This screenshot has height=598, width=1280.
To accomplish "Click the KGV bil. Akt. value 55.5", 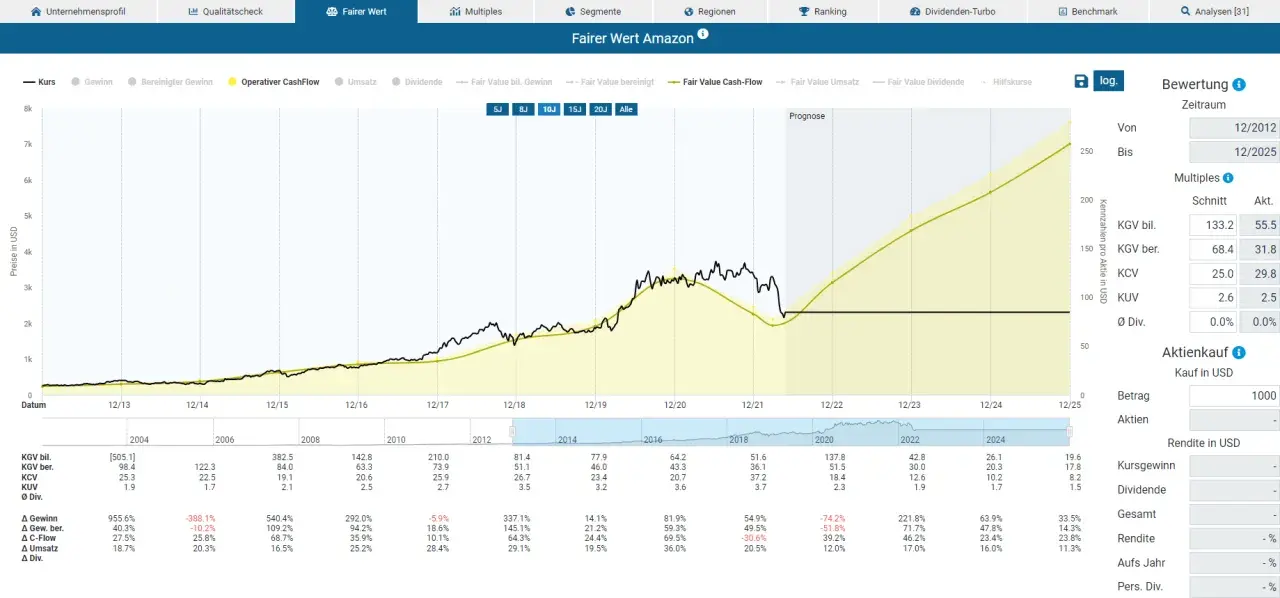I will pyautogui.click(x=1260, y=225).
